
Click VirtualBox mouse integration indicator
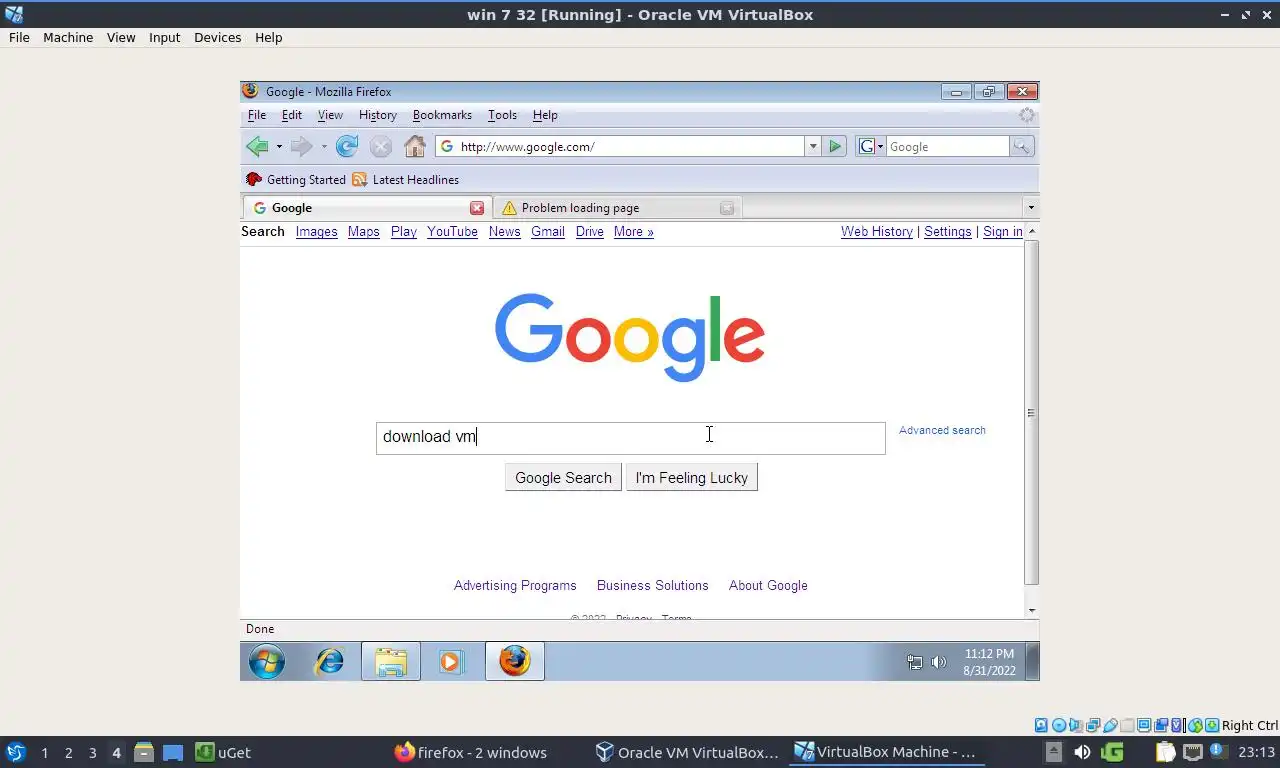pyautogui.click(x=1195, y=725)
